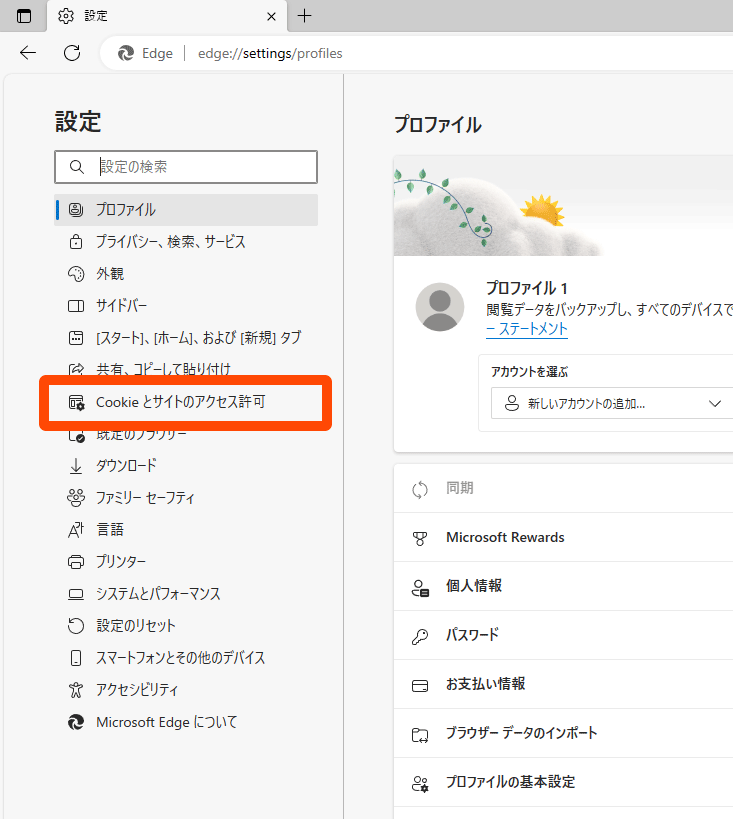Click the 設定の検索 search field

(x=200, y=167)
